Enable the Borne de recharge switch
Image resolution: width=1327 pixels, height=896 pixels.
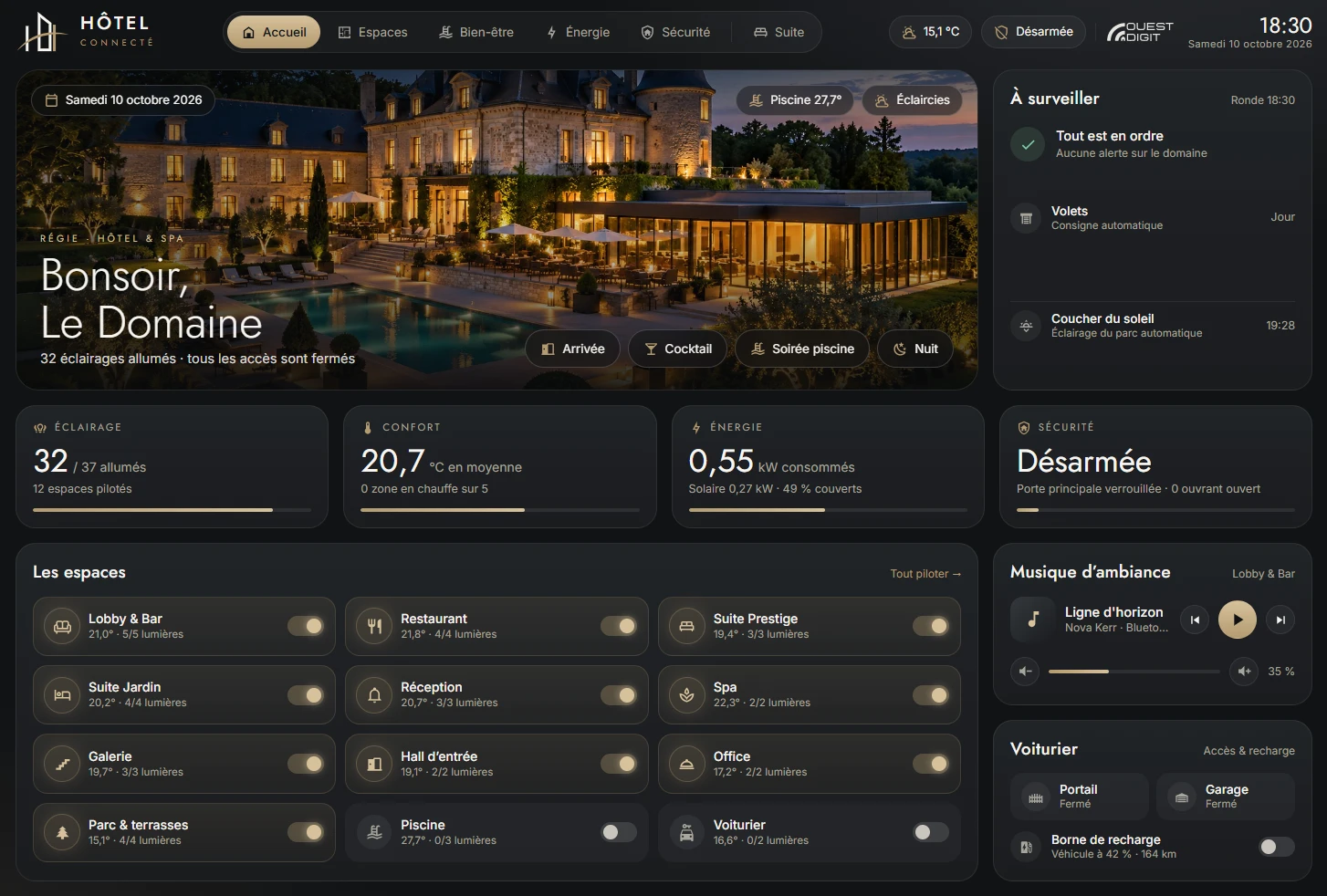pyautogui.click(x=1277, y=847)
